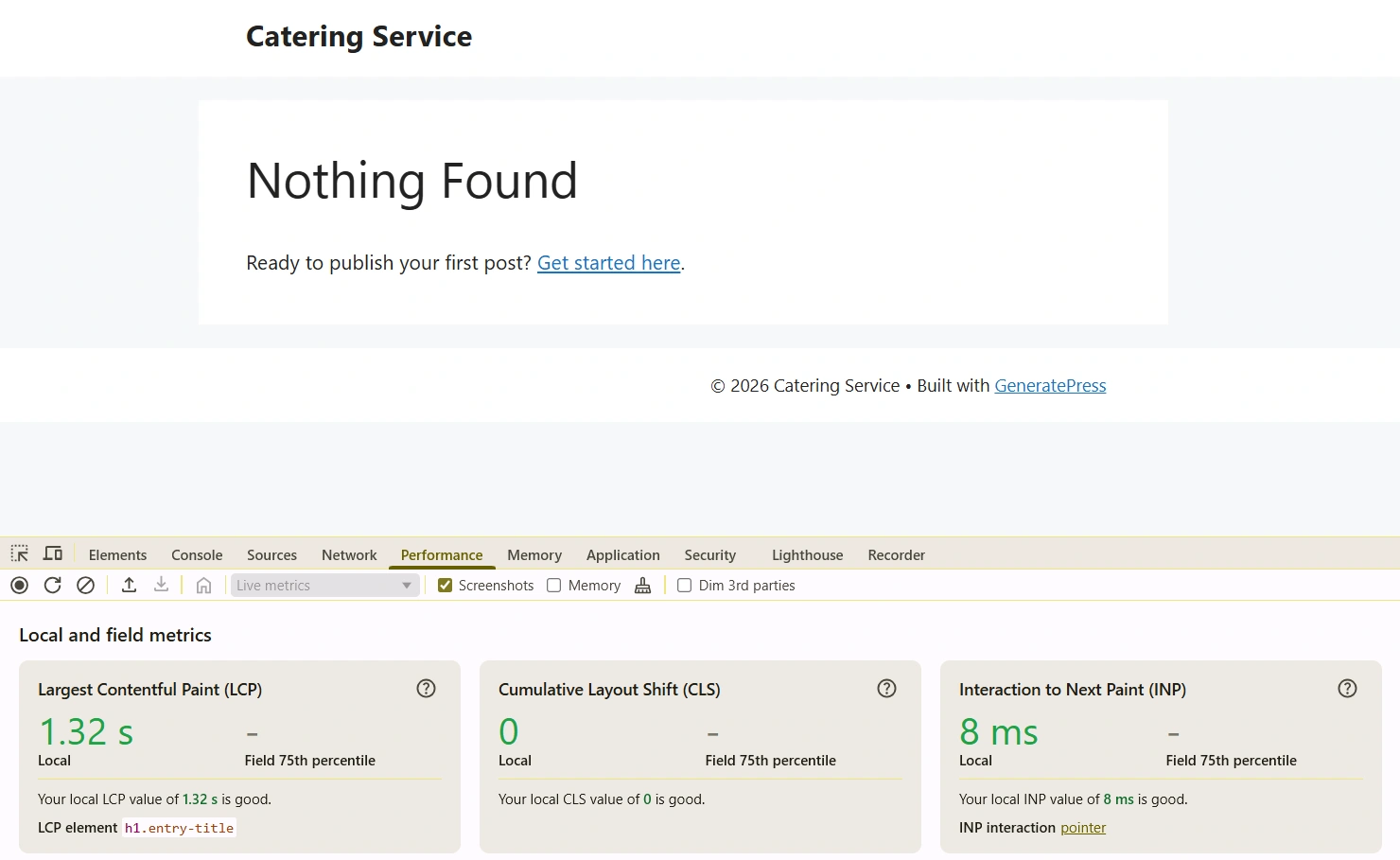Image resolution: width=1400 pixels, height=860 pixels.
Task: Click the Catering Service site title
Action: click(359, 36)
